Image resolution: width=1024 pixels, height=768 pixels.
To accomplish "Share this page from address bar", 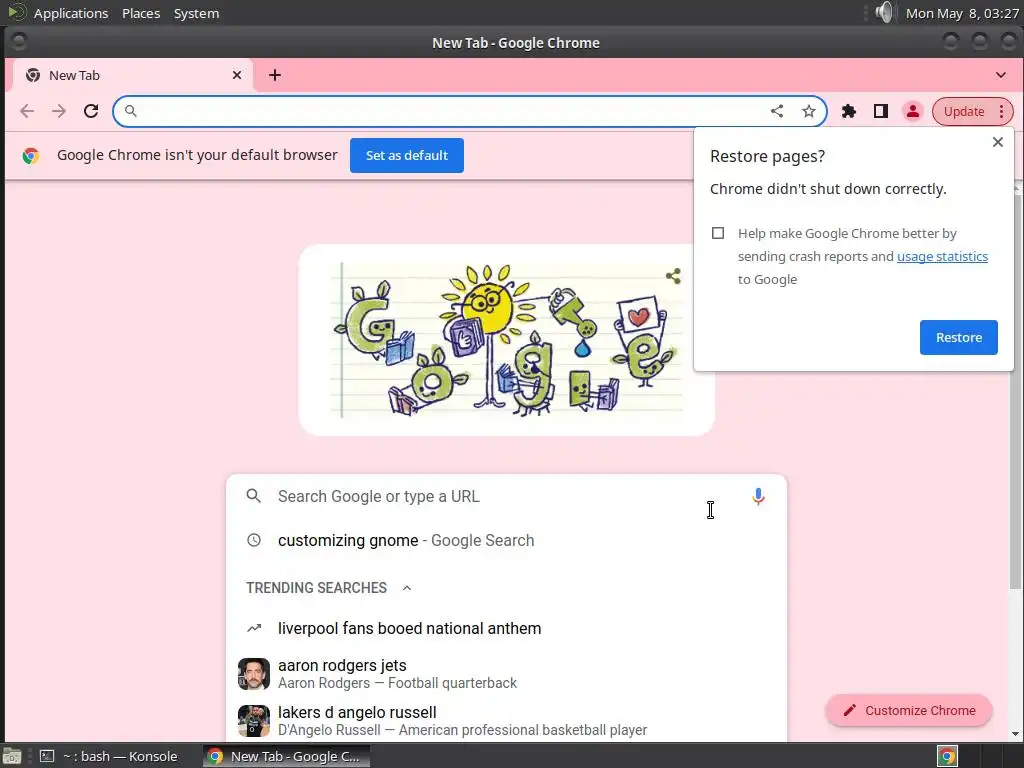I will pos(776,111).
